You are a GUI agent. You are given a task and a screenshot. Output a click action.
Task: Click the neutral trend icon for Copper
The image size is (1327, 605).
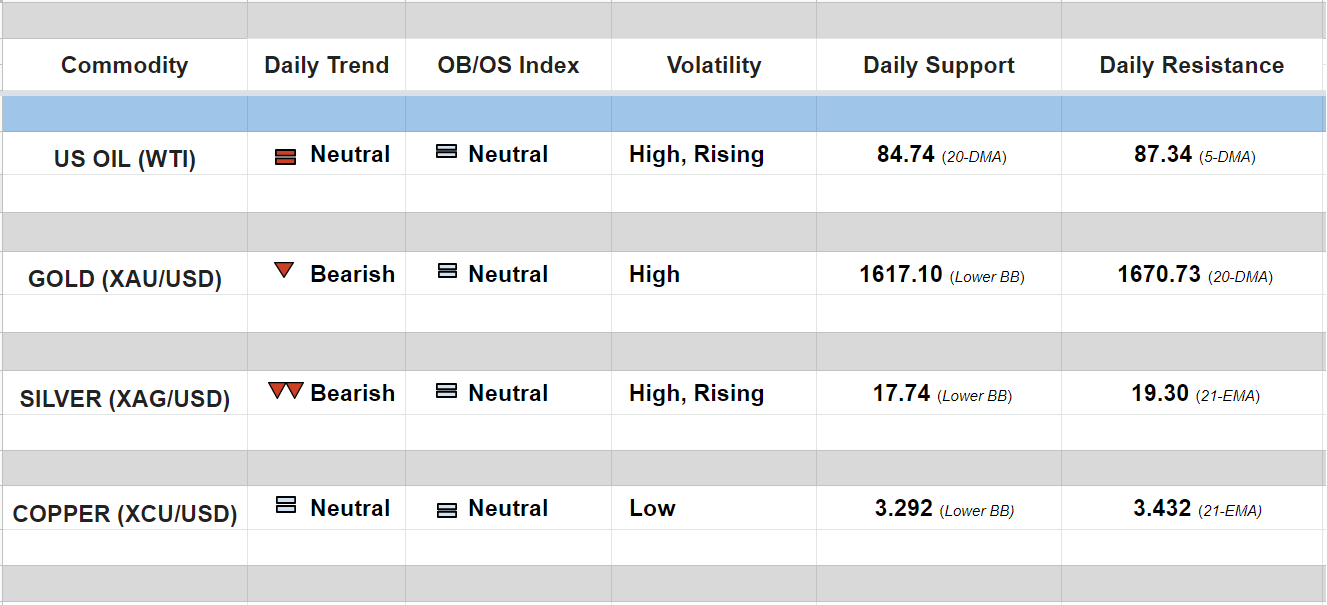286,506
